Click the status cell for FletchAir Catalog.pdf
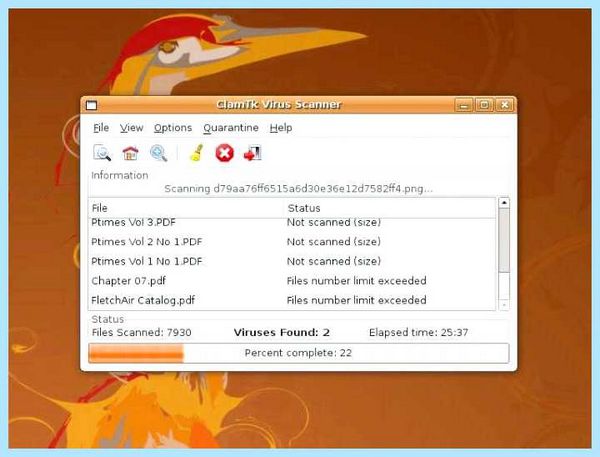 pyautogui.click(x=356, y=300)
